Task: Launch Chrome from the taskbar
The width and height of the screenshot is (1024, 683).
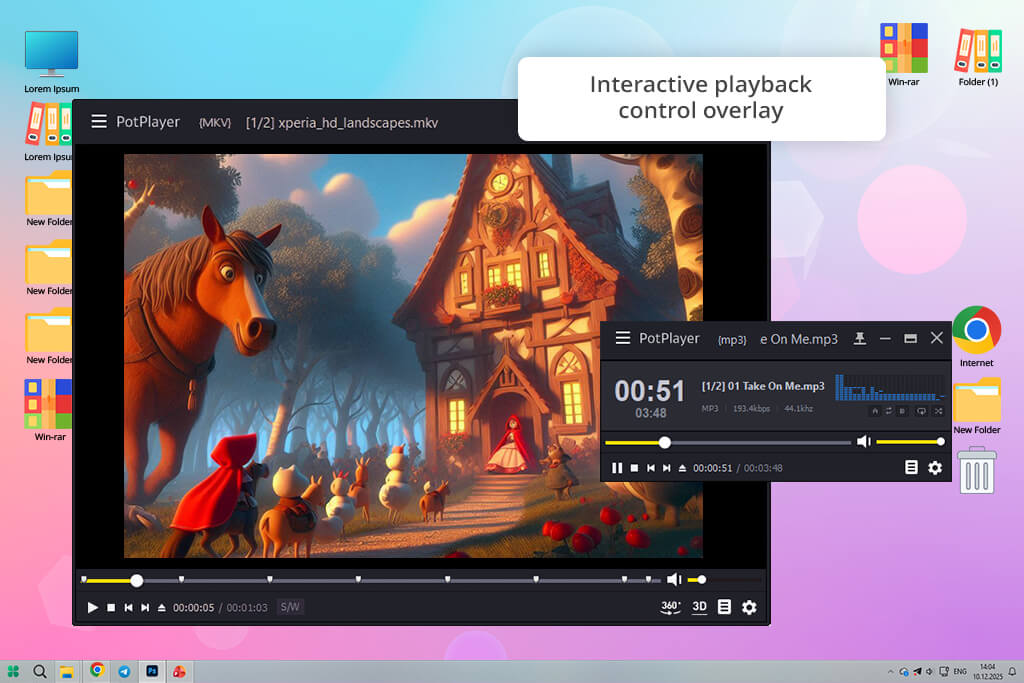Action: pyautogui.click(x=97, y=670)
